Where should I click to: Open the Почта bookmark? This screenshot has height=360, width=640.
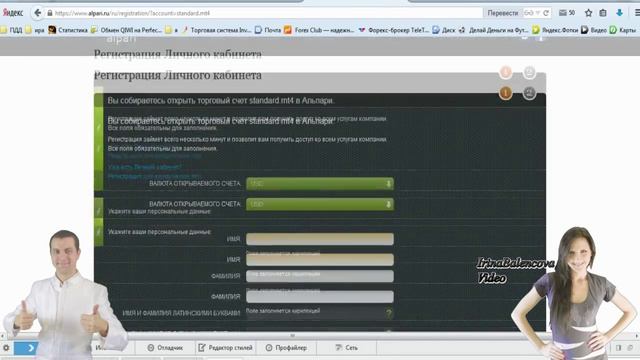(x=268, y=30)
